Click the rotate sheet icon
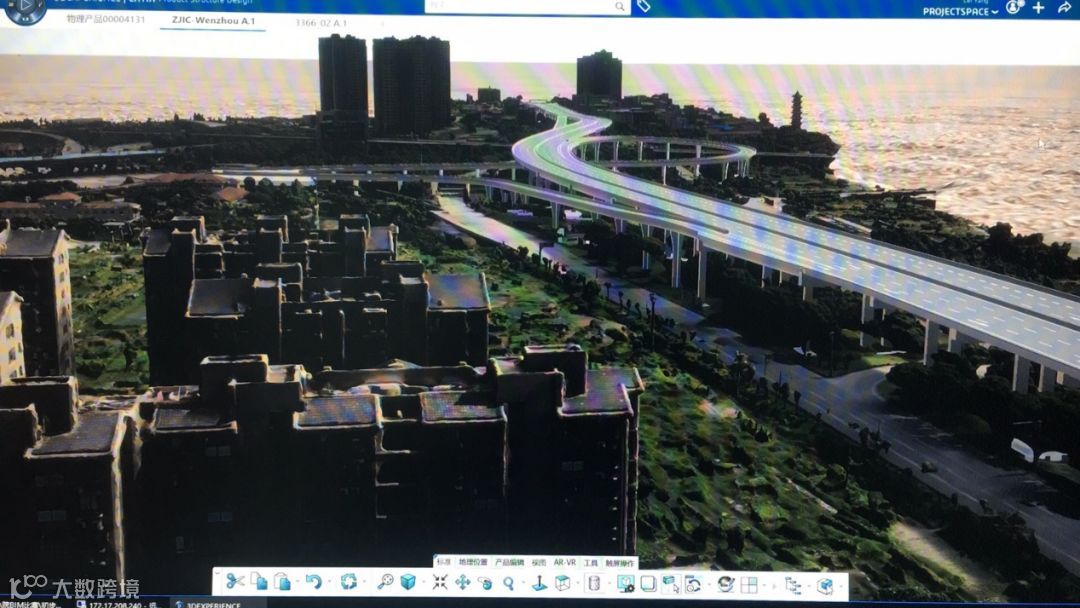This screenshot has width=1080, height=608. coord(693,585)
